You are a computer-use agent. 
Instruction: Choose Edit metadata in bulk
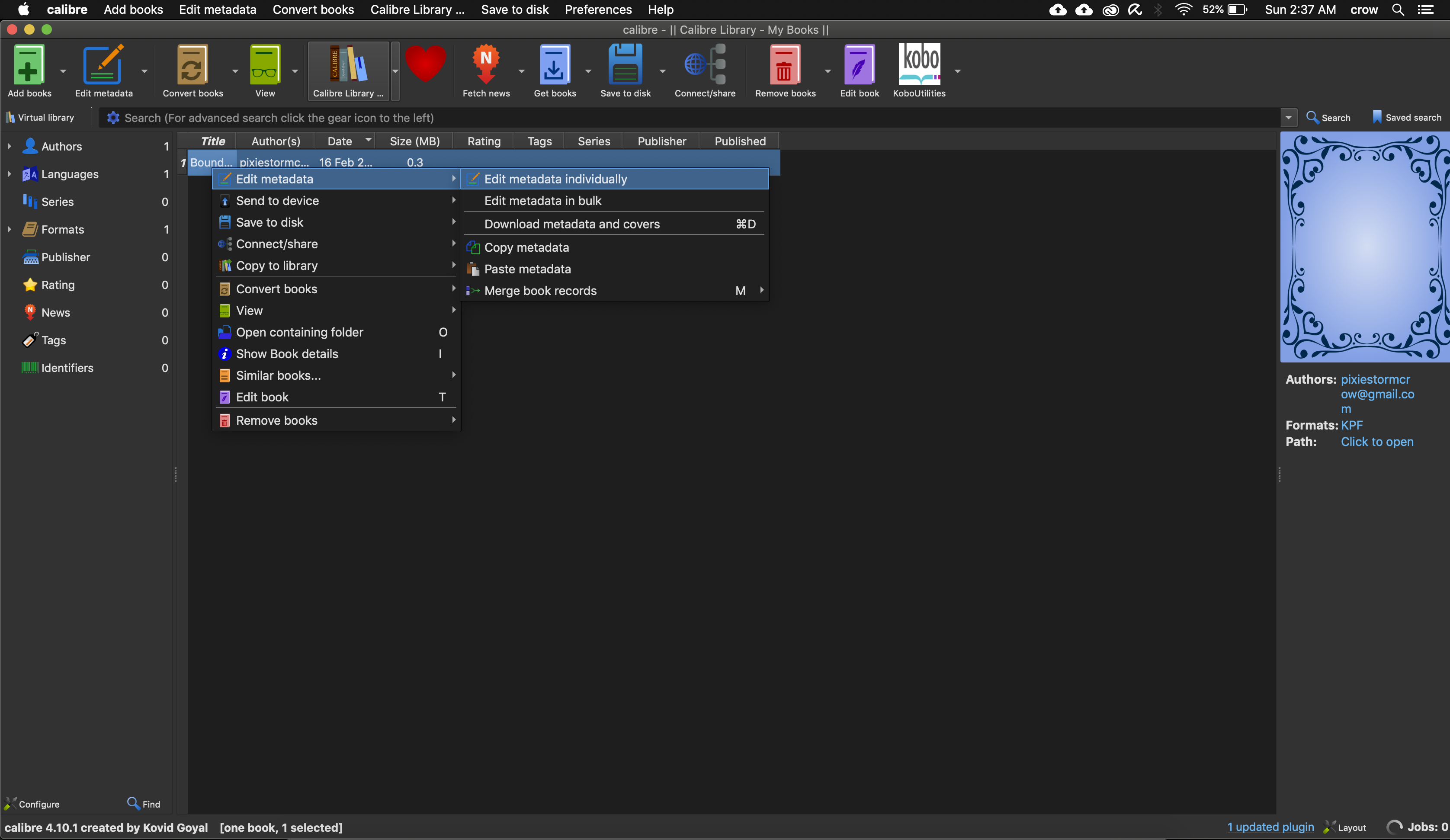[x=542, y=200]
